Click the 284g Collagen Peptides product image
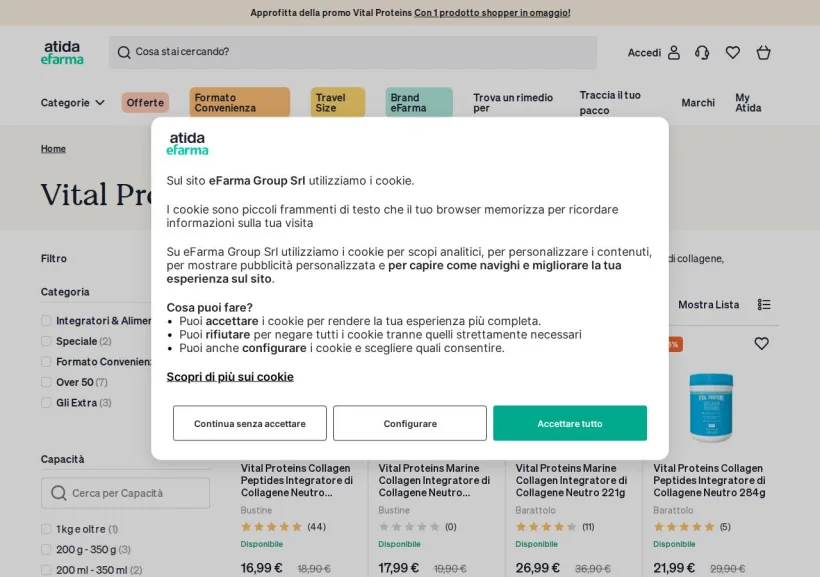This screenshot has height=577, width=820. pyautogui.click(x=711, y=408)
